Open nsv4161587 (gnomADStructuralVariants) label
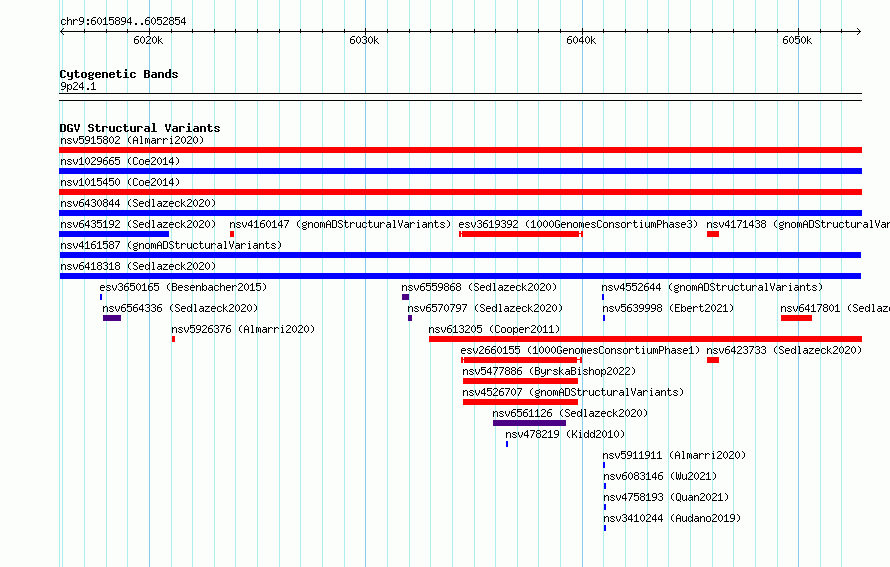890x567 pixels. click(171, 245)
